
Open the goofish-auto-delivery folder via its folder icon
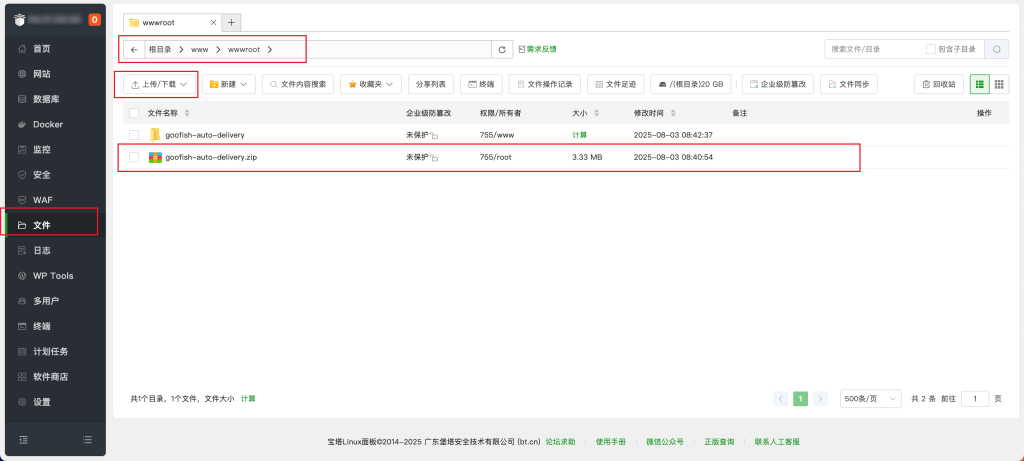(x=155, y=134)
